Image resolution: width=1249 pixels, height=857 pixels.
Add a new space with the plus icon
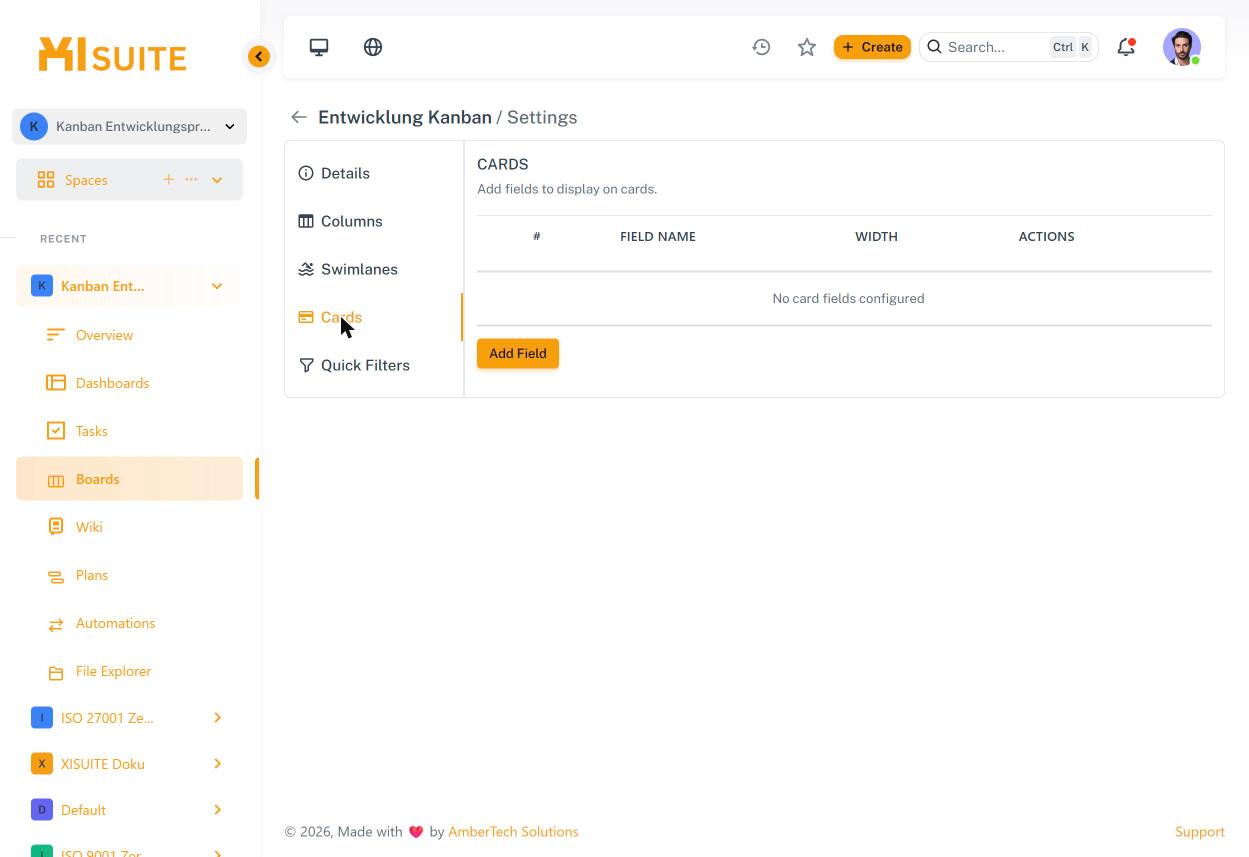[168, 179]
